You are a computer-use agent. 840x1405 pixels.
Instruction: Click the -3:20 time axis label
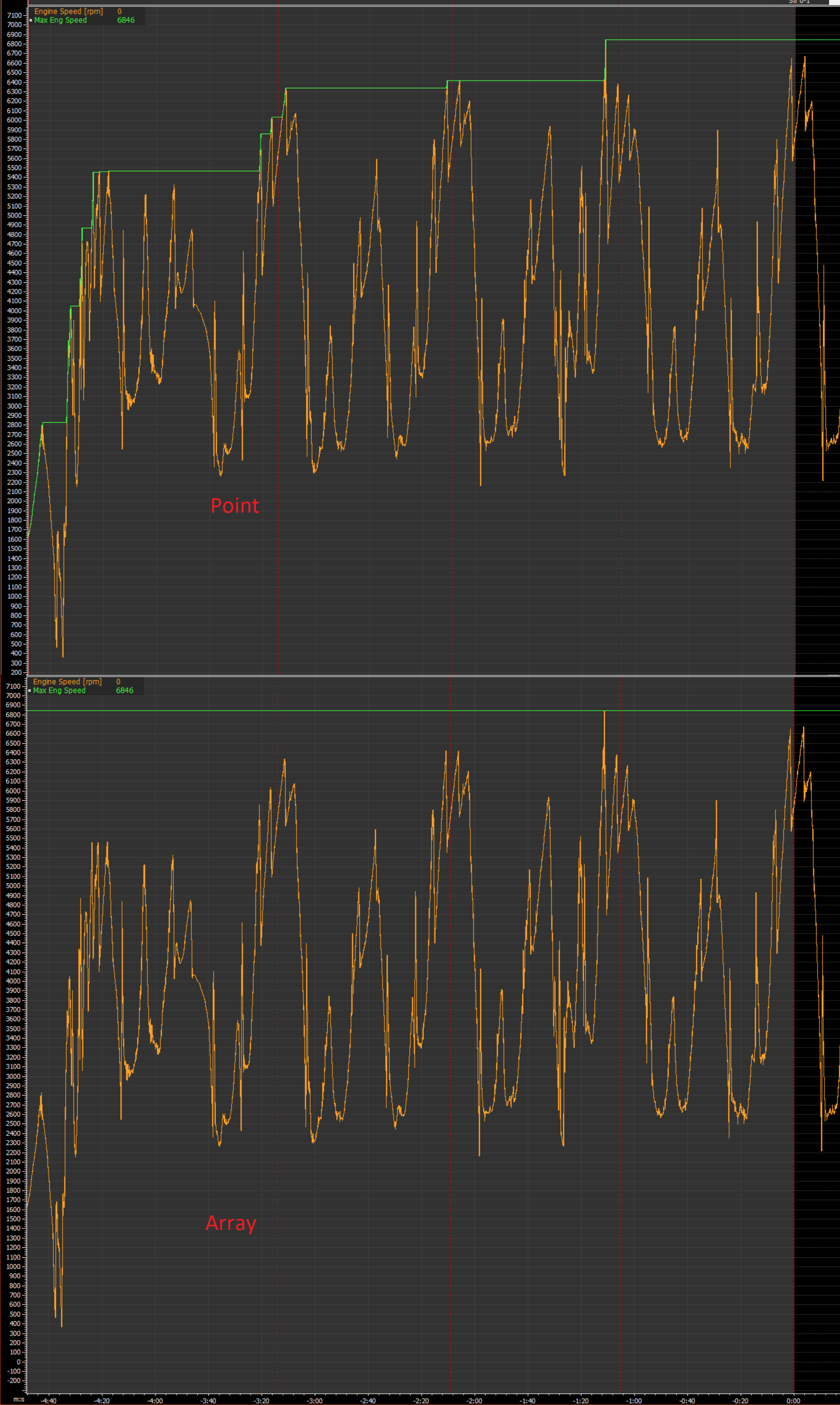tap(262, 1400)
